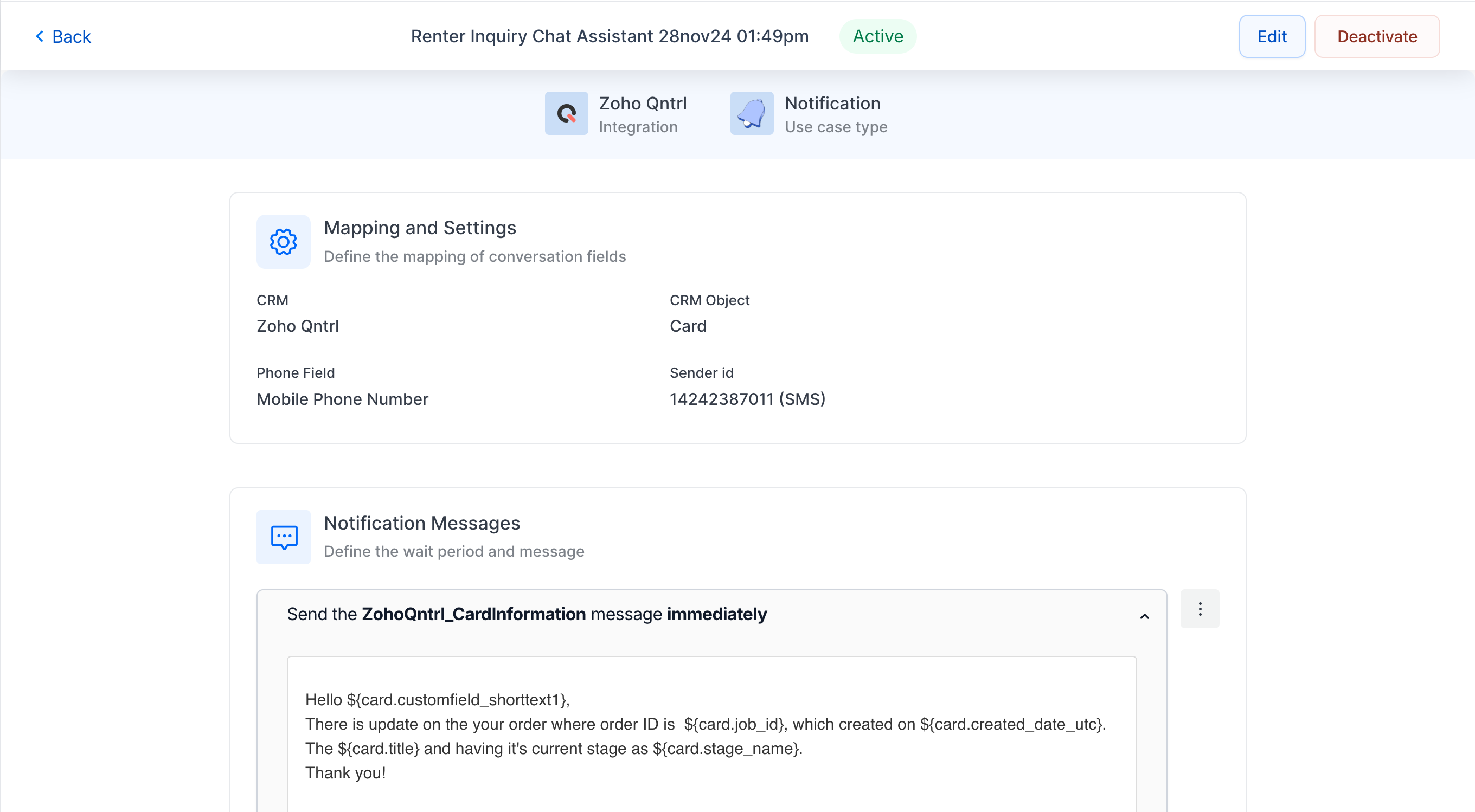Click the Notification Use case type label

(x=836, y=114)
